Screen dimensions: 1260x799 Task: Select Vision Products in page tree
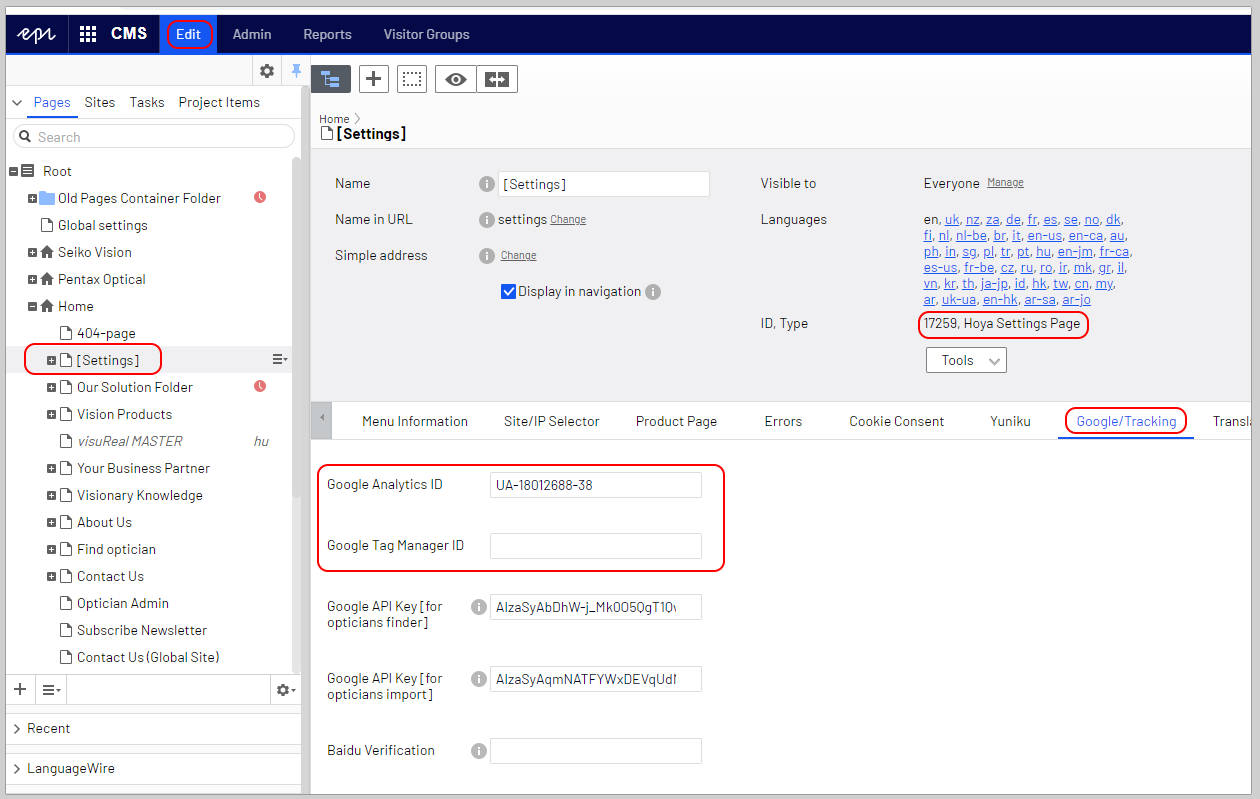coord(124,414)
